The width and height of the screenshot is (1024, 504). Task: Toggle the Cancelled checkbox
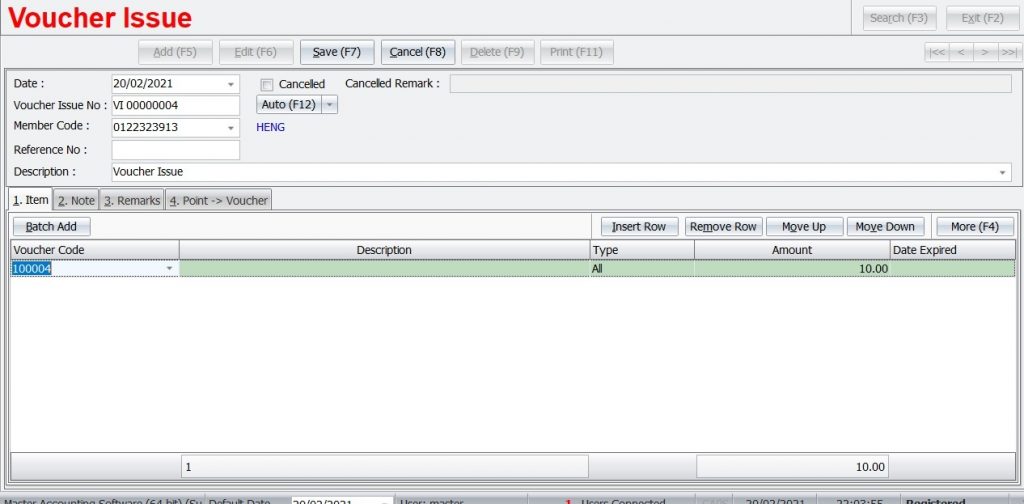click(x=266, y=84)
